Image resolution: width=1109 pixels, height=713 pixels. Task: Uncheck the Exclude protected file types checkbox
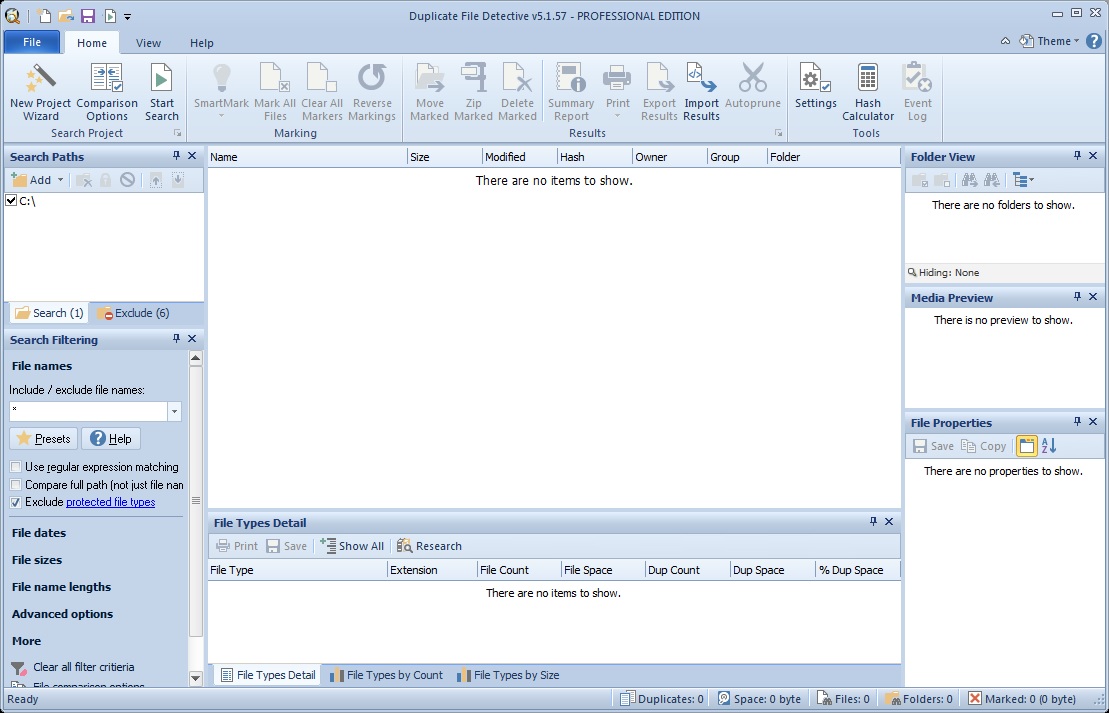point(16,502)
